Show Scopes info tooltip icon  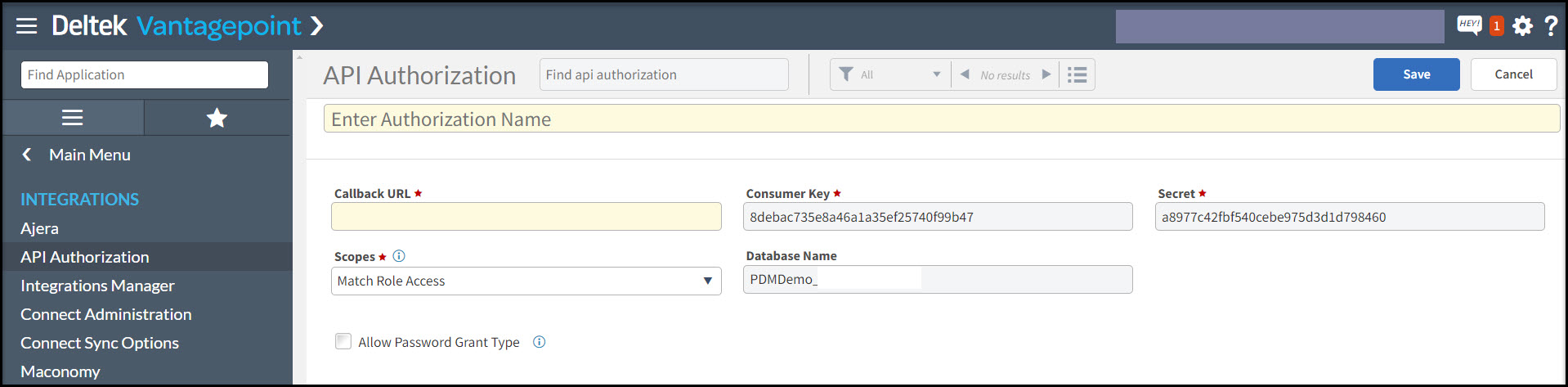click(x=399, y=256)
